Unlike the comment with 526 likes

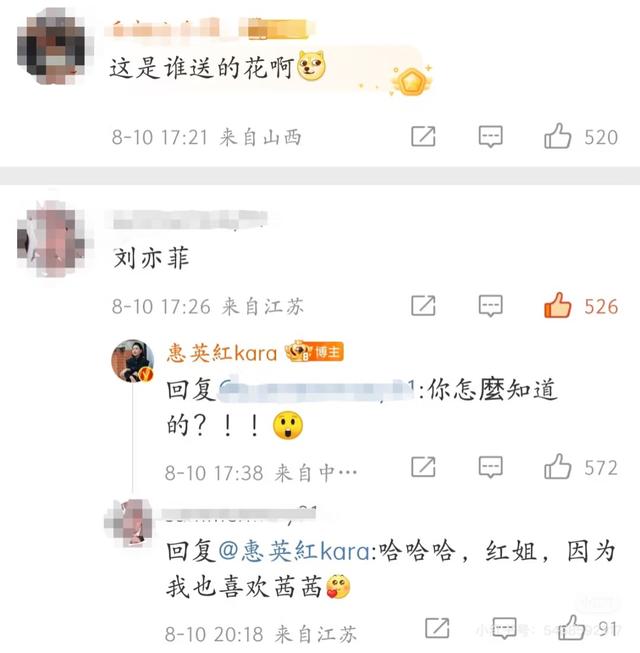pos(557,305)
